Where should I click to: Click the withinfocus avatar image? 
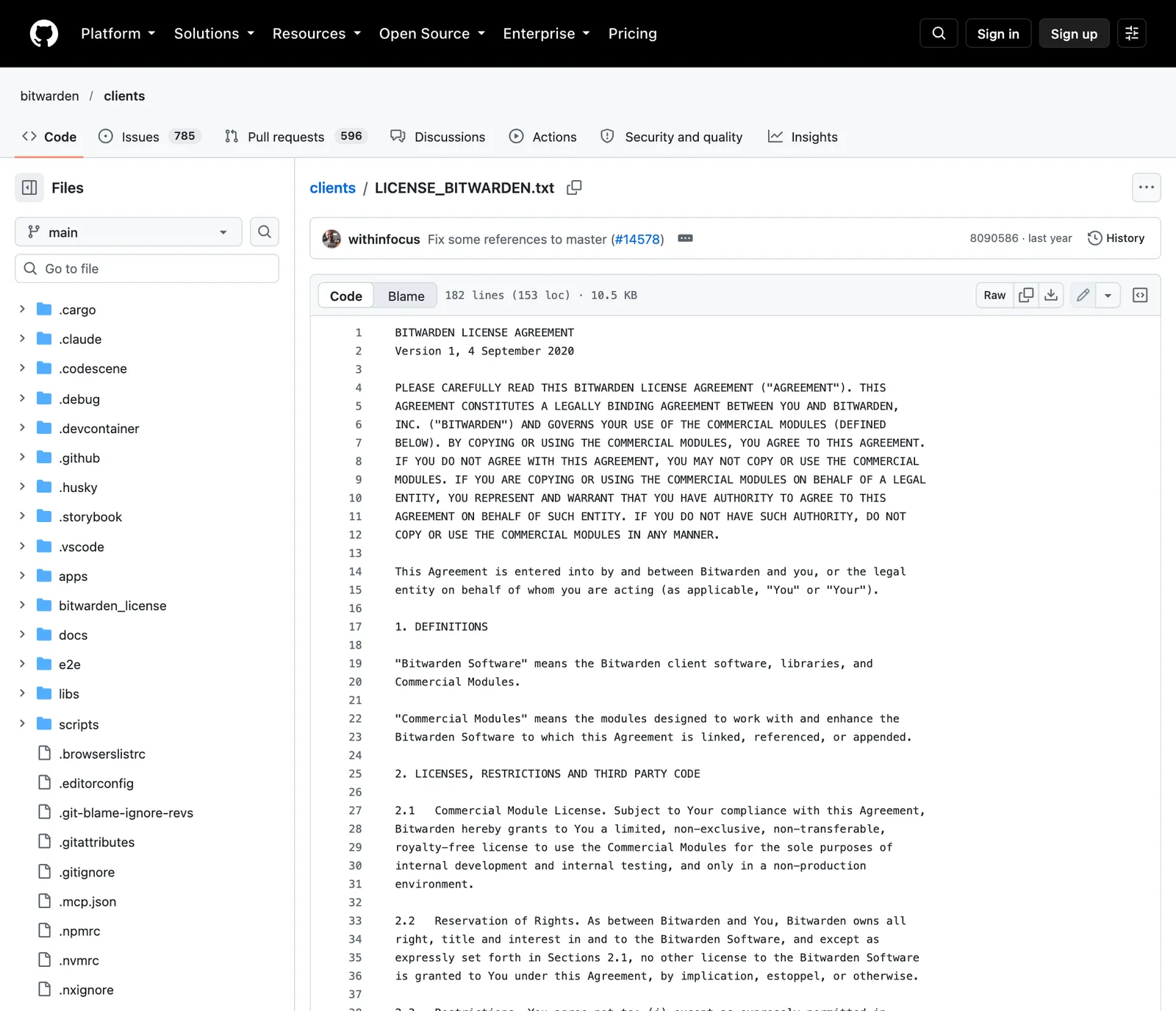coord(331,239)
